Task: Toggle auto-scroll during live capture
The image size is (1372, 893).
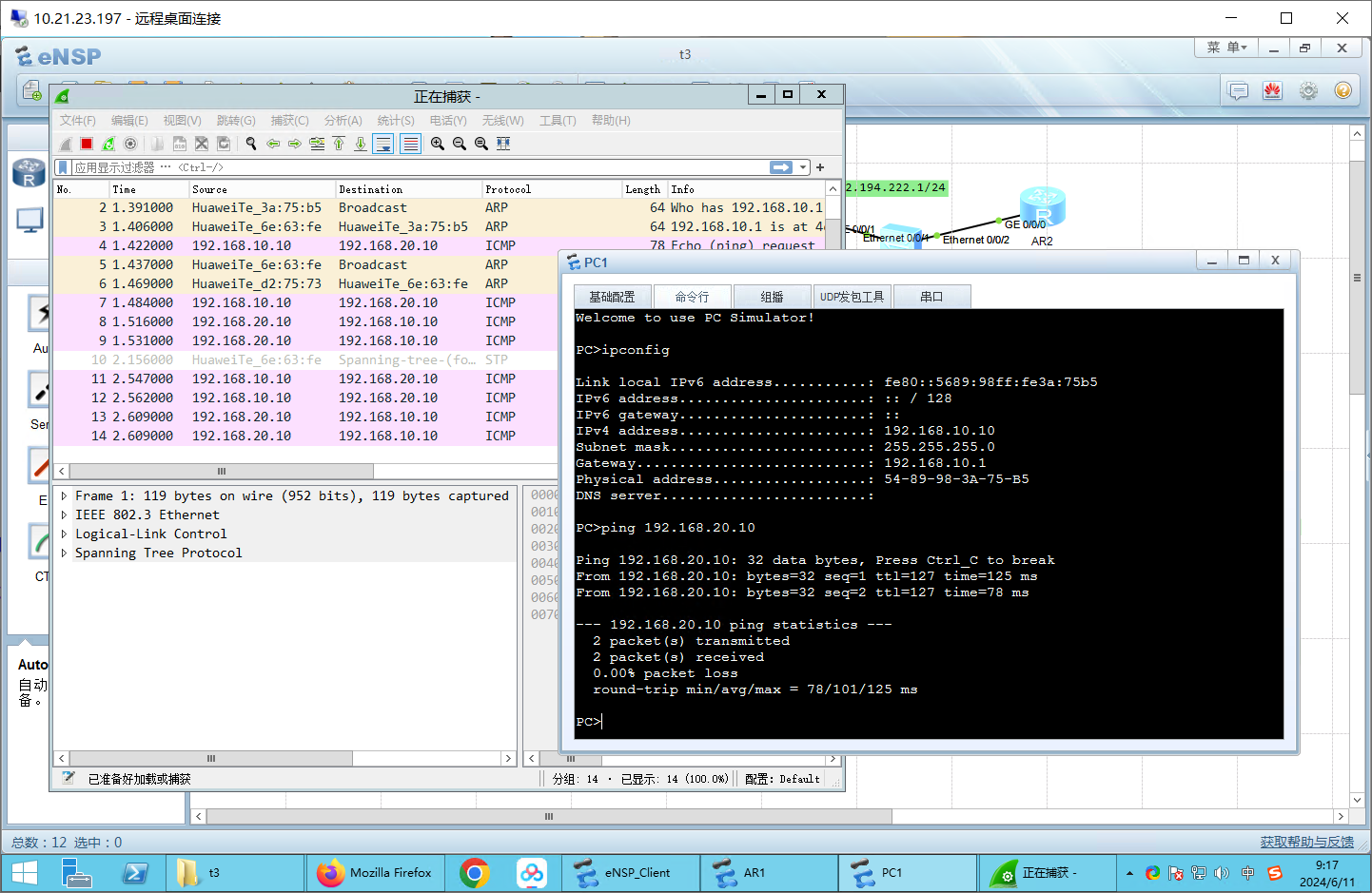Action: point(383,144)
